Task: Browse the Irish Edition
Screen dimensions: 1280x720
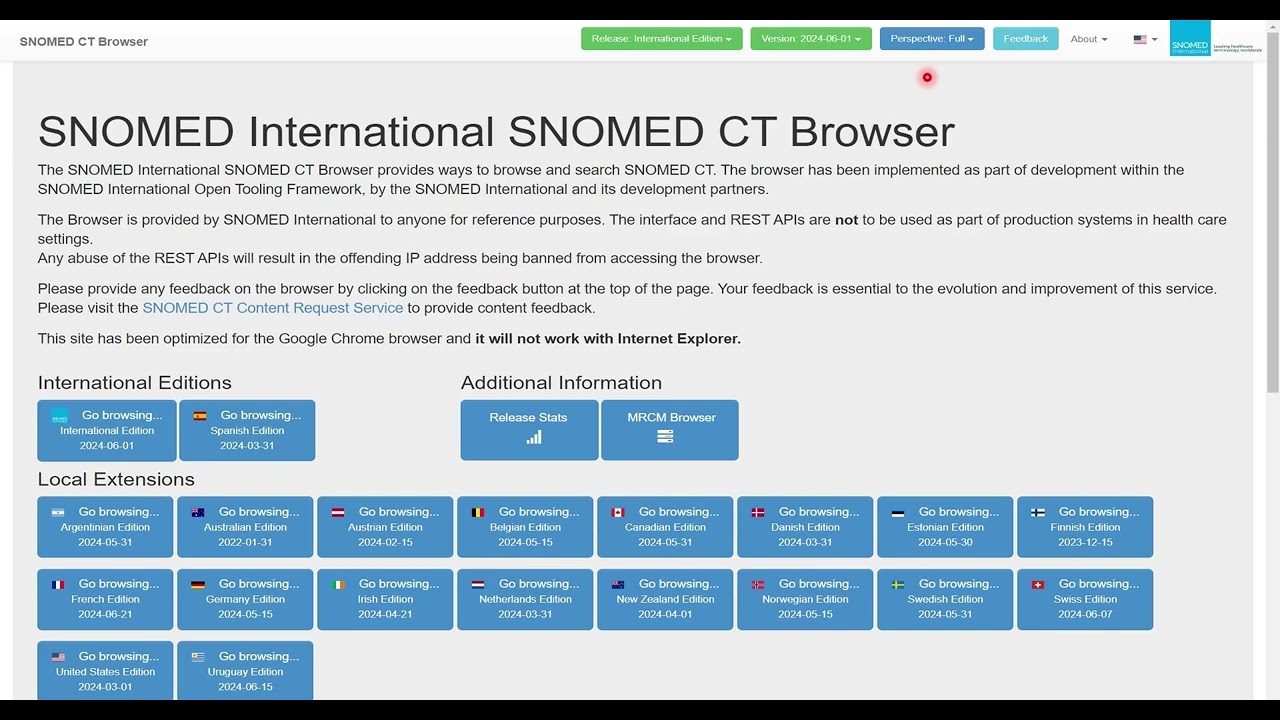Action: pos(385,600)
